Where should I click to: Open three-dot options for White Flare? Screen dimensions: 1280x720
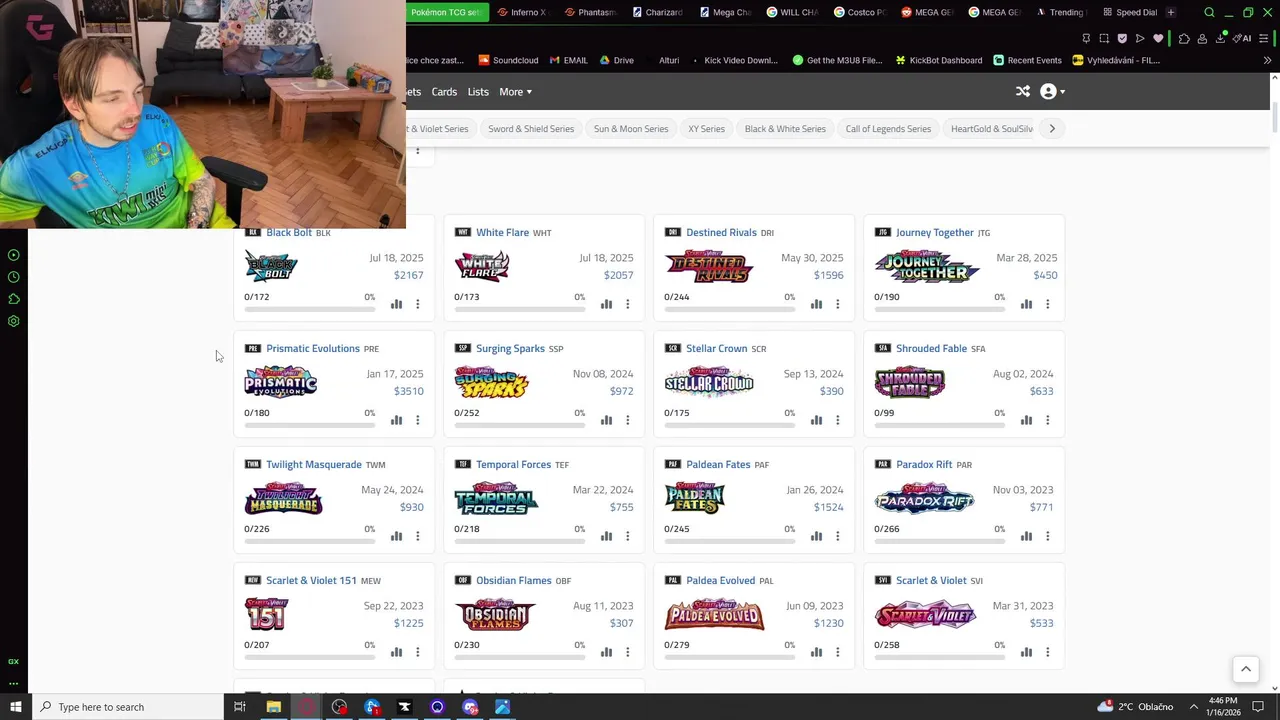pos(628,304)
